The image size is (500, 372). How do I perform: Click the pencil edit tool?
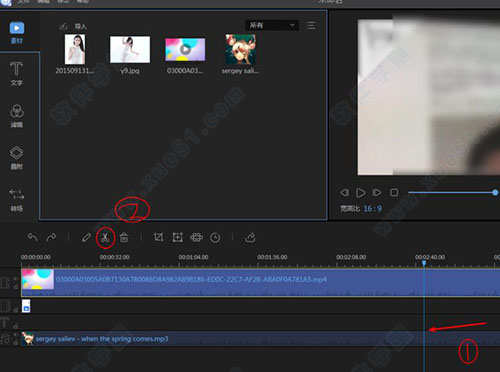coord(86,237)
